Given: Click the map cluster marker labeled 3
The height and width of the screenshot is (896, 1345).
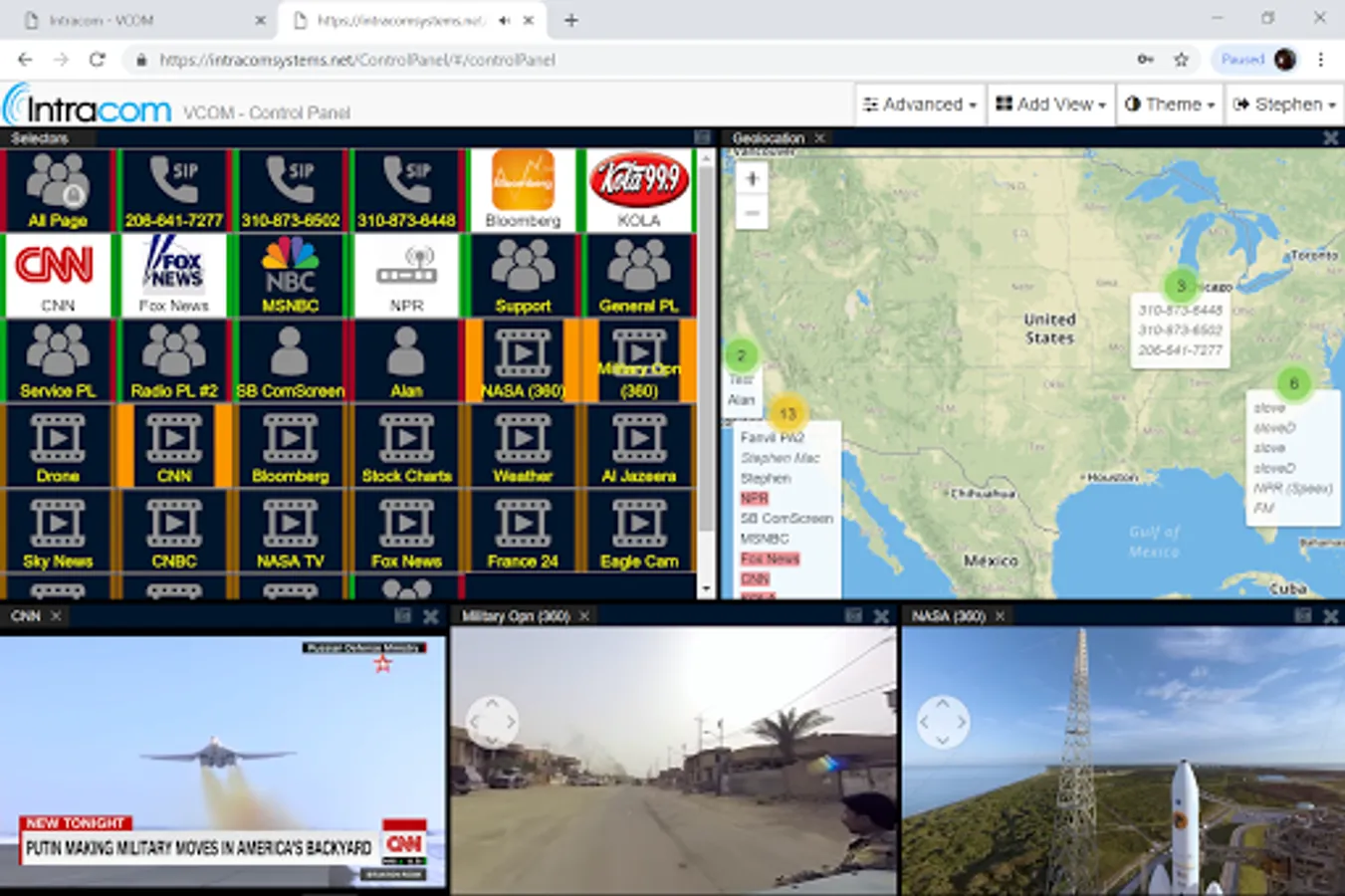Looking at the screenshot, I should (1181, 286).
